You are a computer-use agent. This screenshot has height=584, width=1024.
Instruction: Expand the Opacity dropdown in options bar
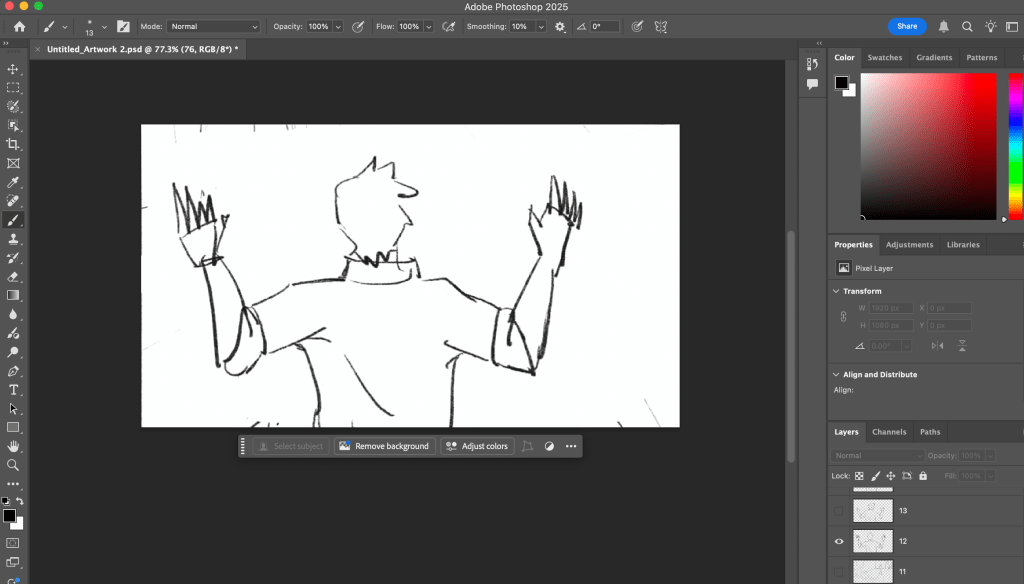pos(337,27)
